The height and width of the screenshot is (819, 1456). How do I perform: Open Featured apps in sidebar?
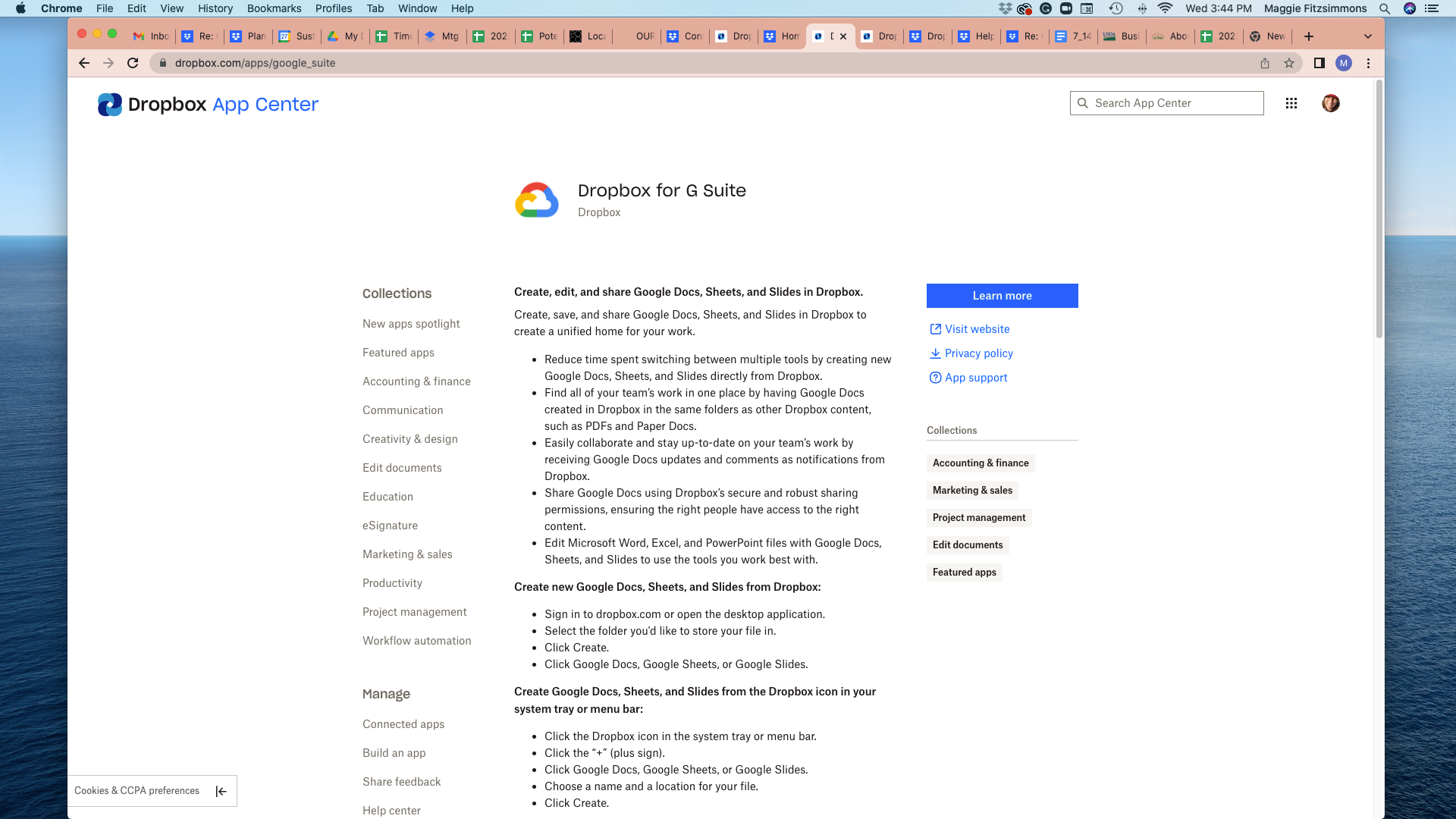click(398, 353)
